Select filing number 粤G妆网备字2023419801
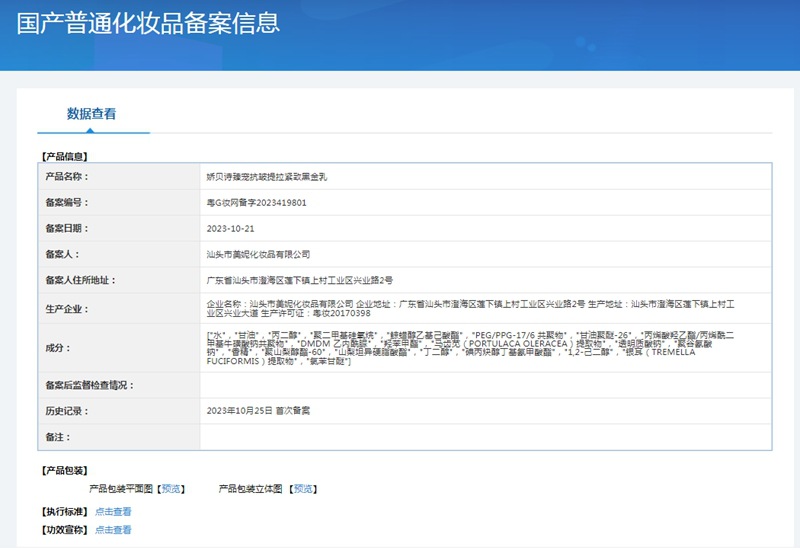Viewport: 800px width, 550px height. pyautogui.click(x=257, y=203)
